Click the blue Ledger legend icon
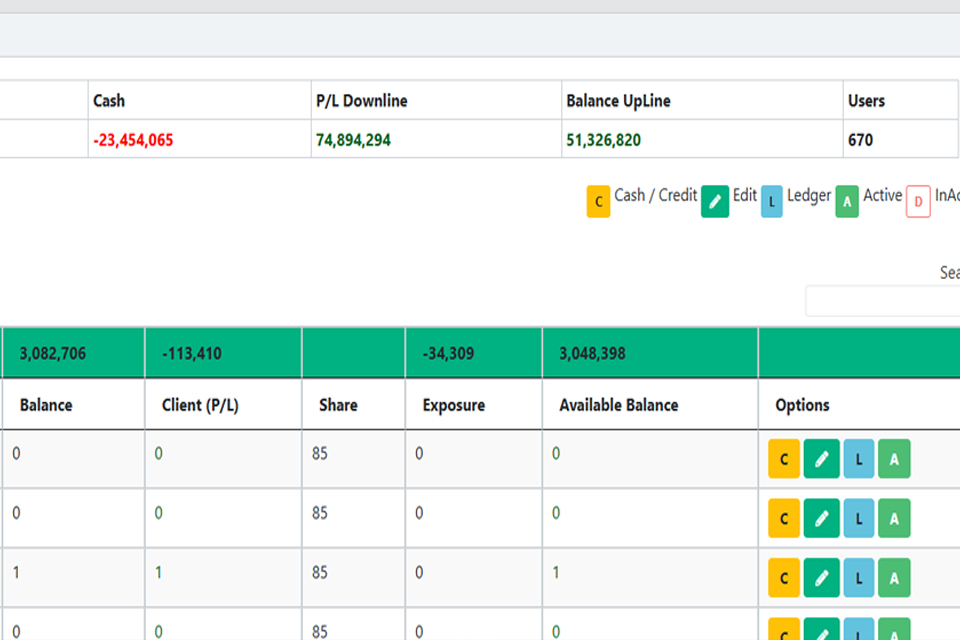Image resolution: width=960 pixels, height=640 pixels. (773, 201)
